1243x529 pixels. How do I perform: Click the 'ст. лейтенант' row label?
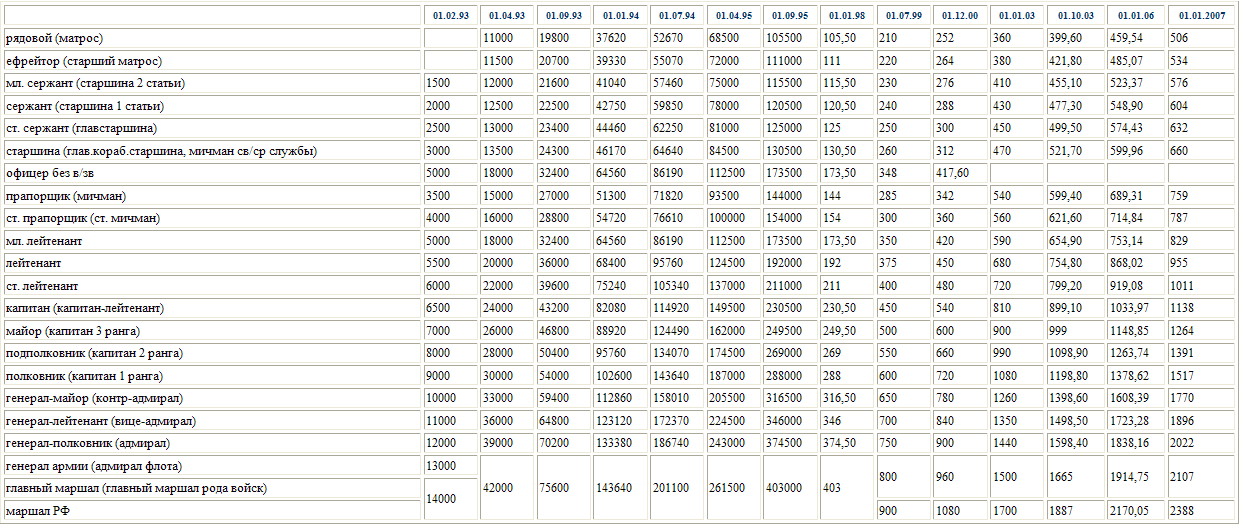[43, 286]
